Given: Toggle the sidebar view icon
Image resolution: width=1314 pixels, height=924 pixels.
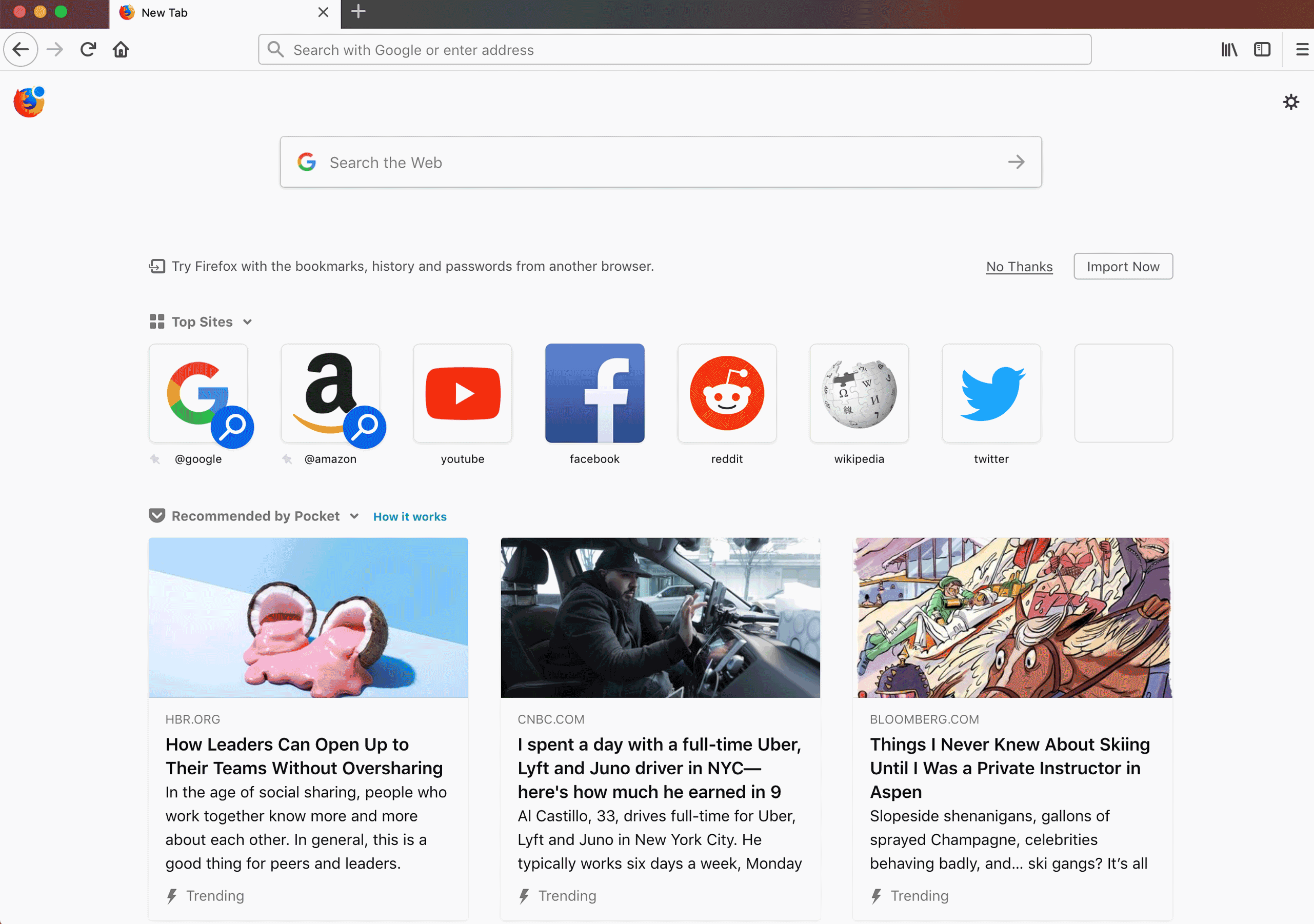Looking at the screenshot, I should [x=1262, y=50].
